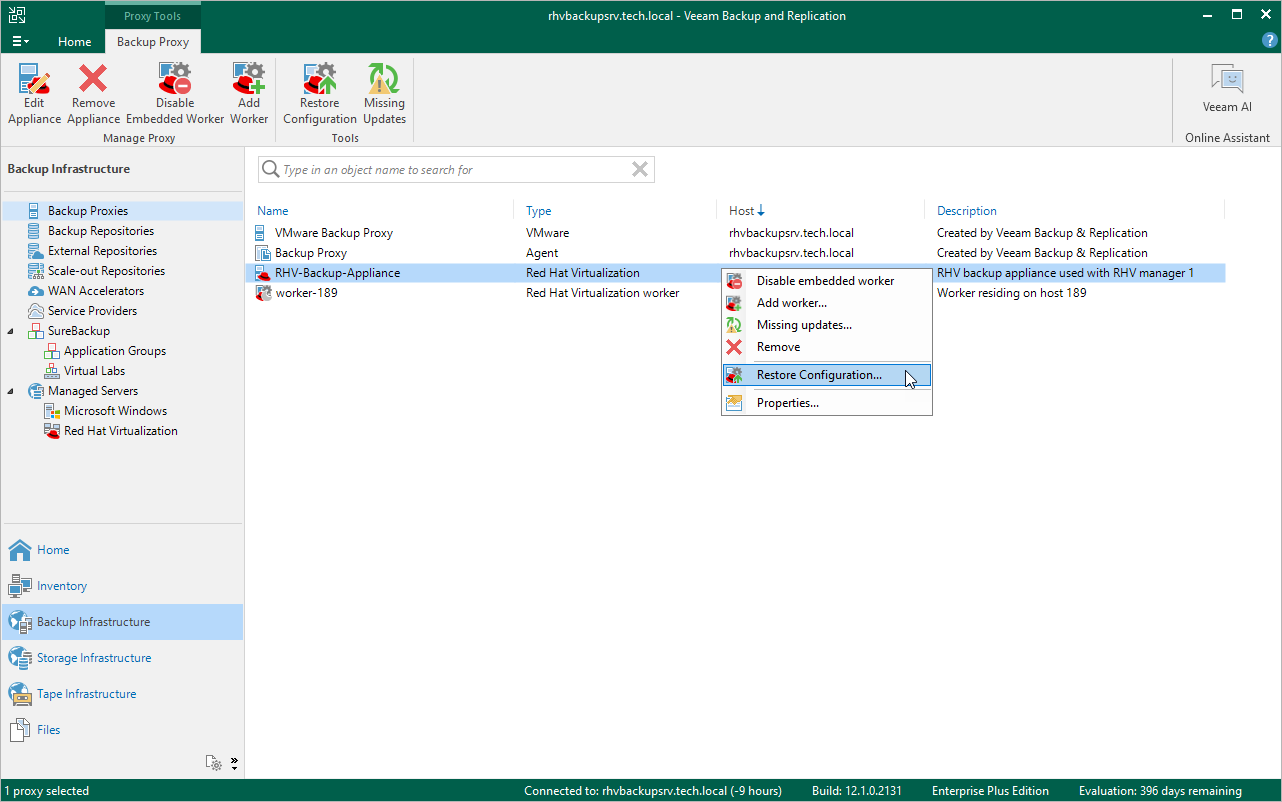Open navigation pane options chevron

[234, 763]
